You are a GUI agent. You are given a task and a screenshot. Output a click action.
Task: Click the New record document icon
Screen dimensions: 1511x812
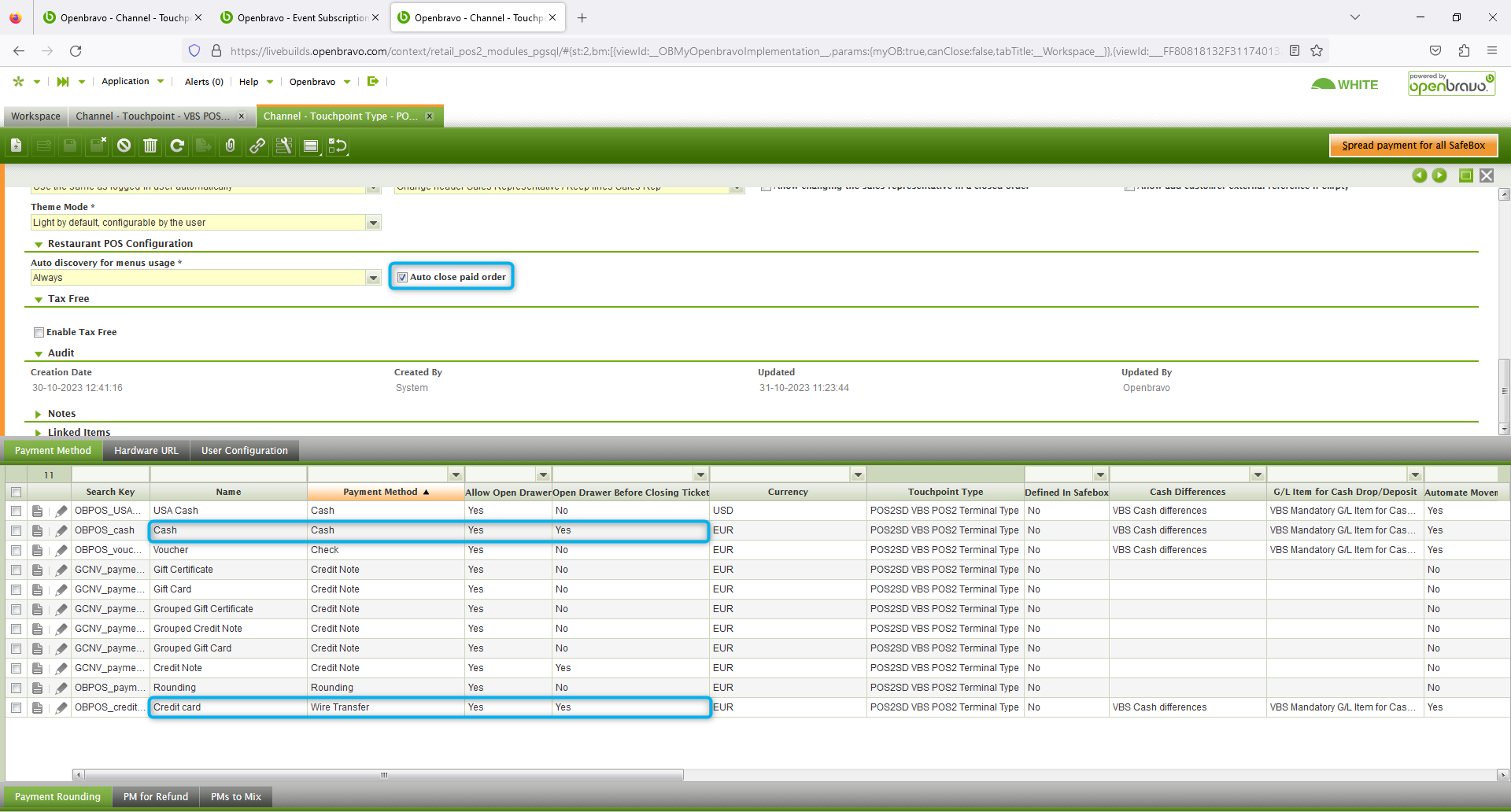[x=17, y=146]
